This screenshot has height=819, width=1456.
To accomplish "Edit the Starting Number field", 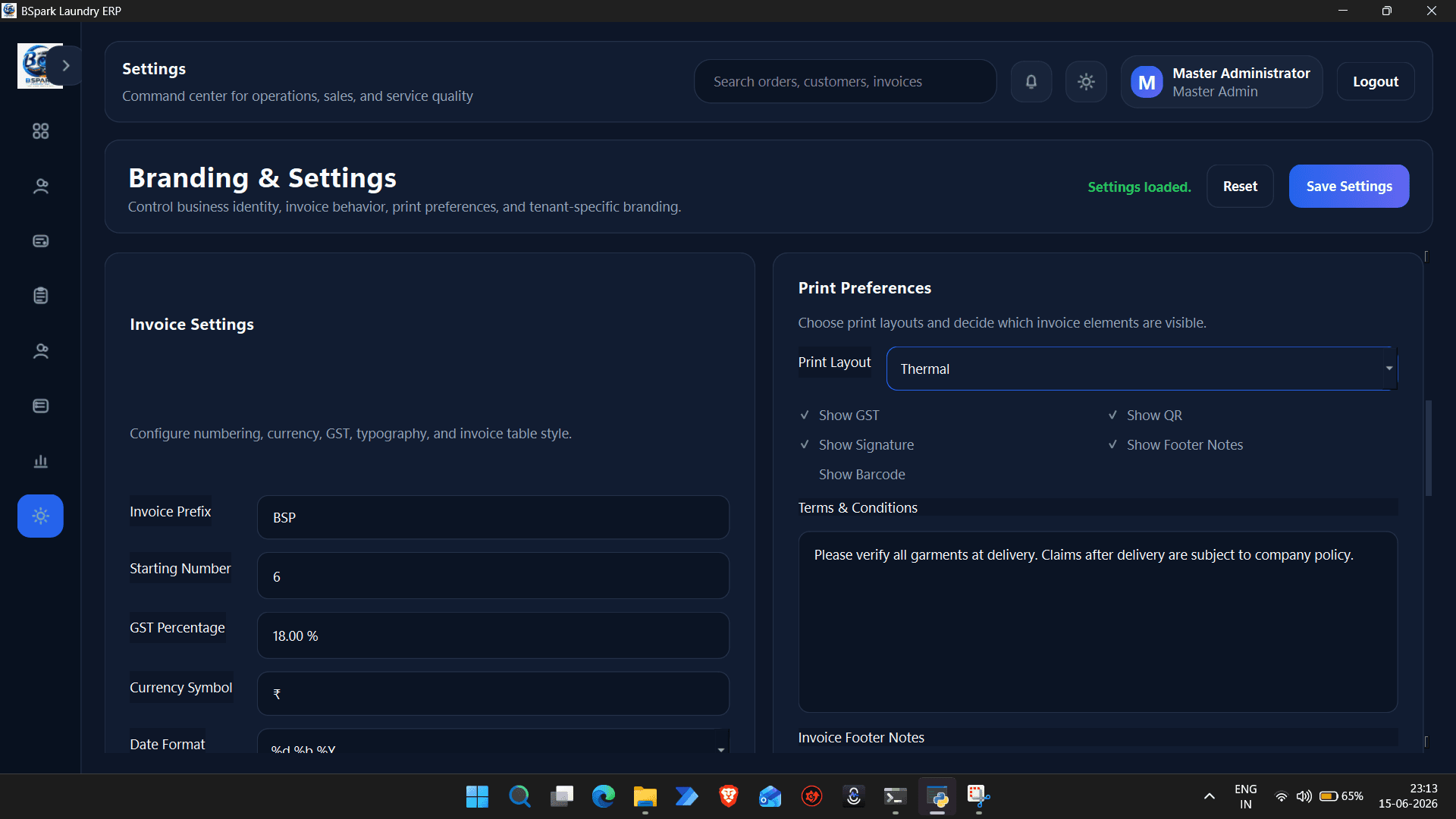I will coord(493,576).
